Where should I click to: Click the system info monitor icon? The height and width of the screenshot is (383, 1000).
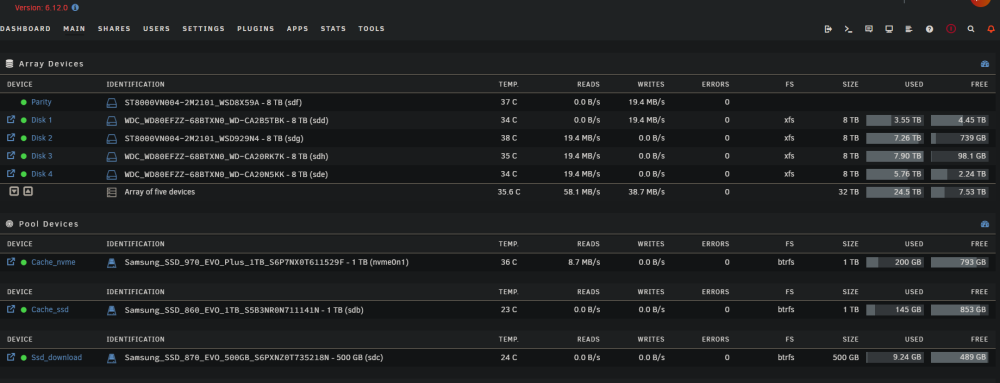(889, 29)
